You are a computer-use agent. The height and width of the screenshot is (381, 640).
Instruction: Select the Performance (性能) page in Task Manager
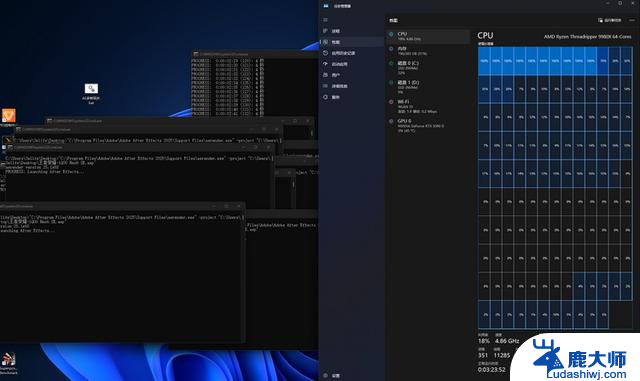click(x=351, y=42)
